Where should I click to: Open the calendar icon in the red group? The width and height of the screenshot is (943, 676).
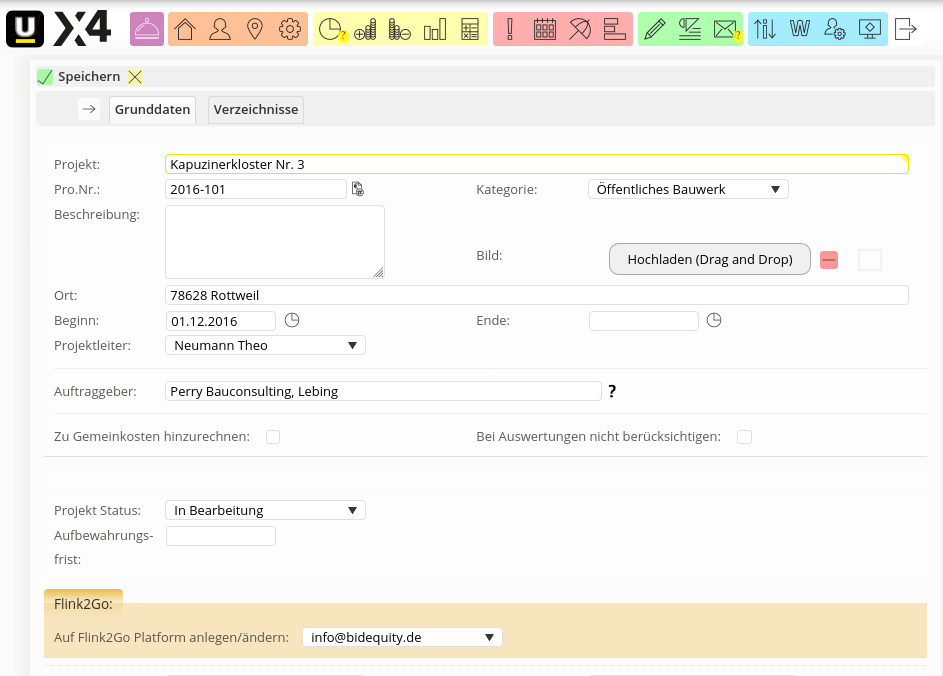coord(545,30)
